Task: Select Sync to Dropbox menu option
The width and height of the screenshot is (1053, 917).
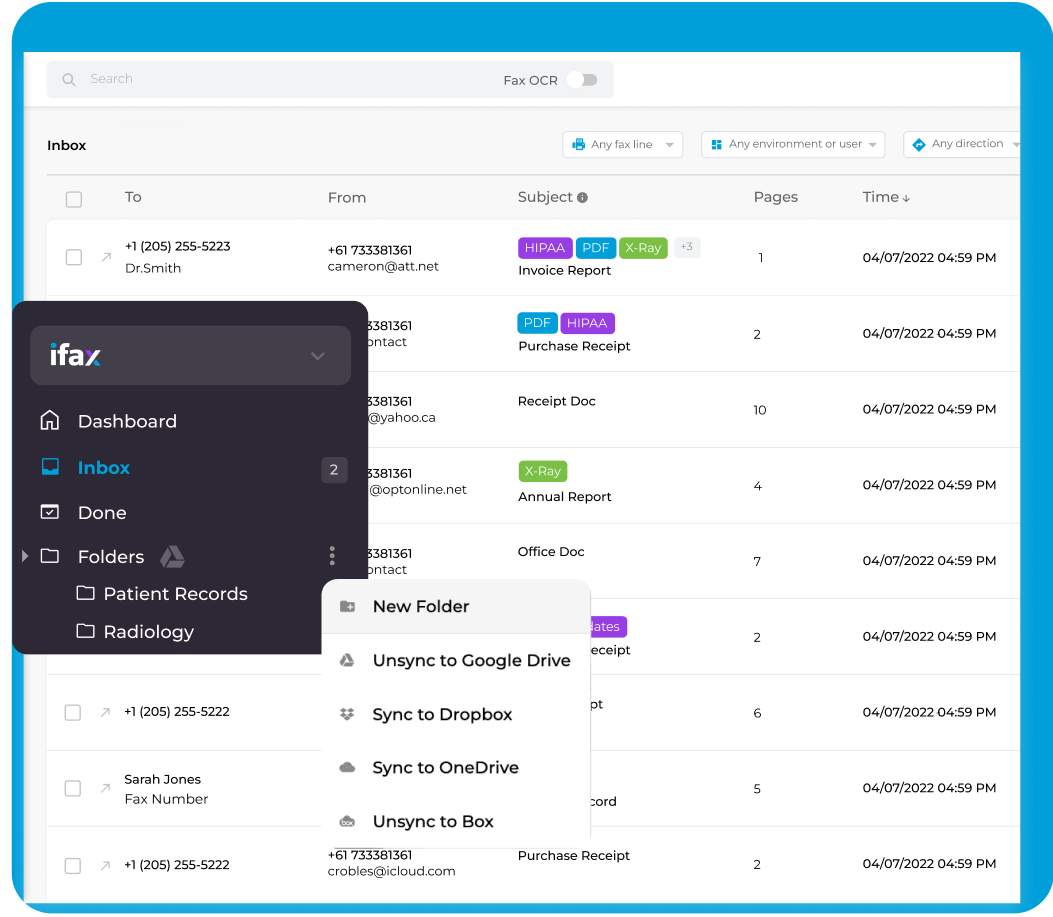Action: [442, 714]
